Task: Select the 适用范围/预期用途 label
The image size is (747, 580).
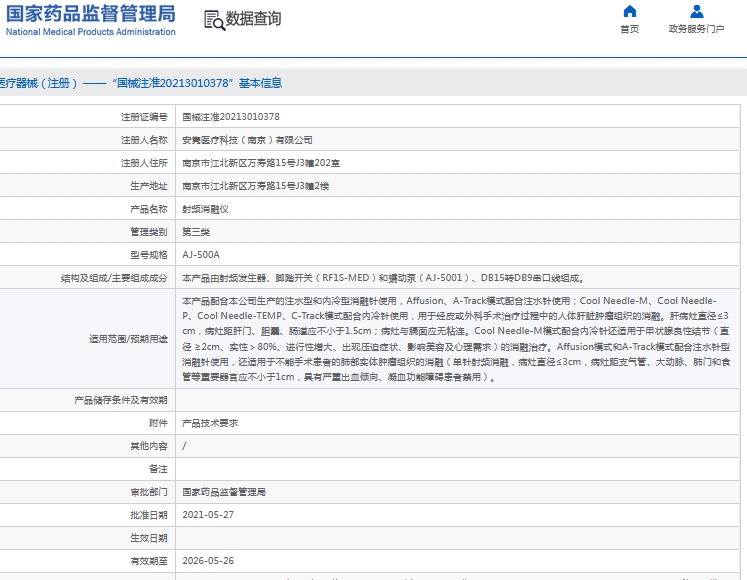Action: click(129, 339)
